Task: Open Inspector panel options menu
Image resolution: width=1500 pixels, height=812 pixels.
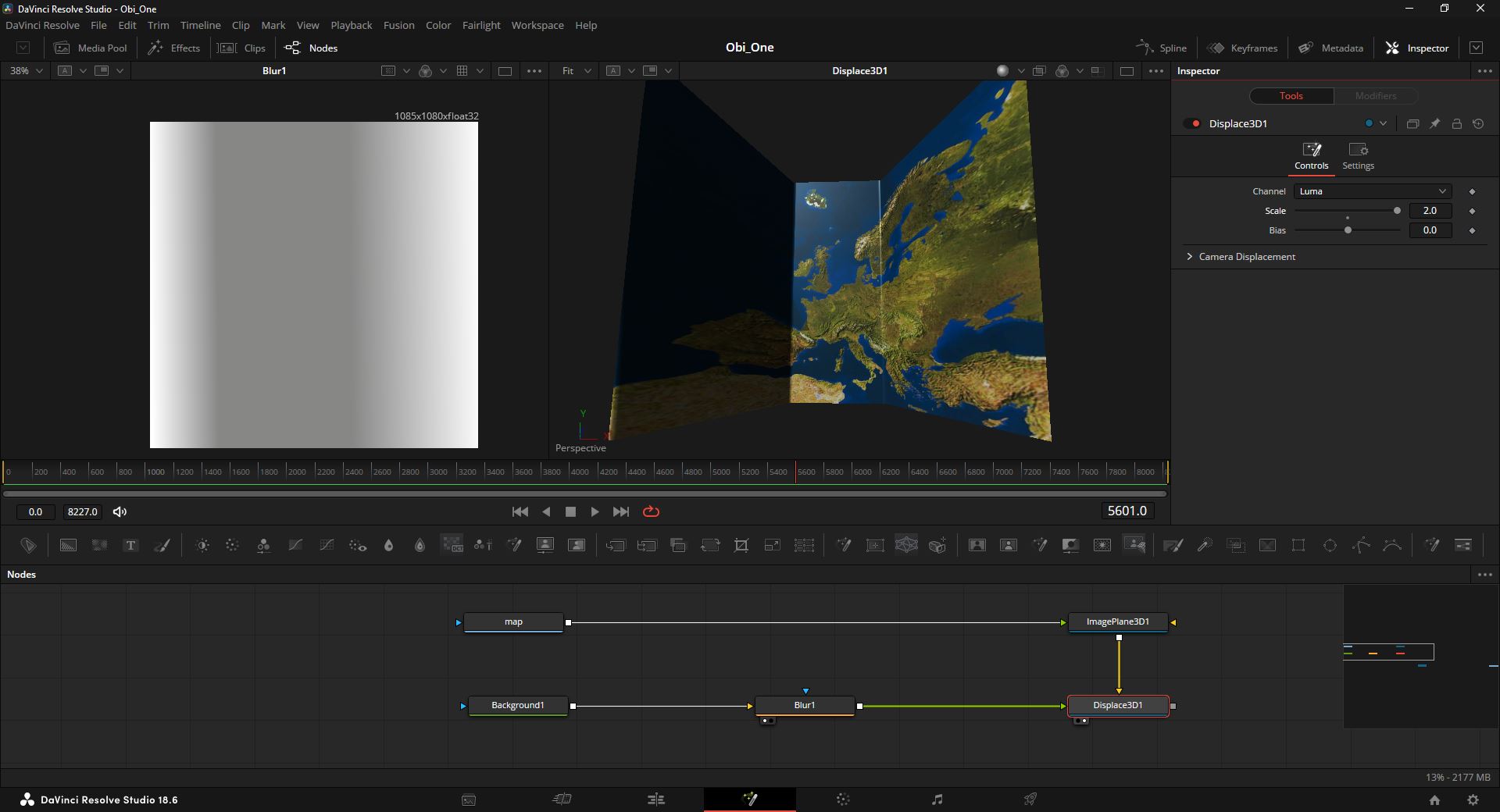Action: [1484, 70]
